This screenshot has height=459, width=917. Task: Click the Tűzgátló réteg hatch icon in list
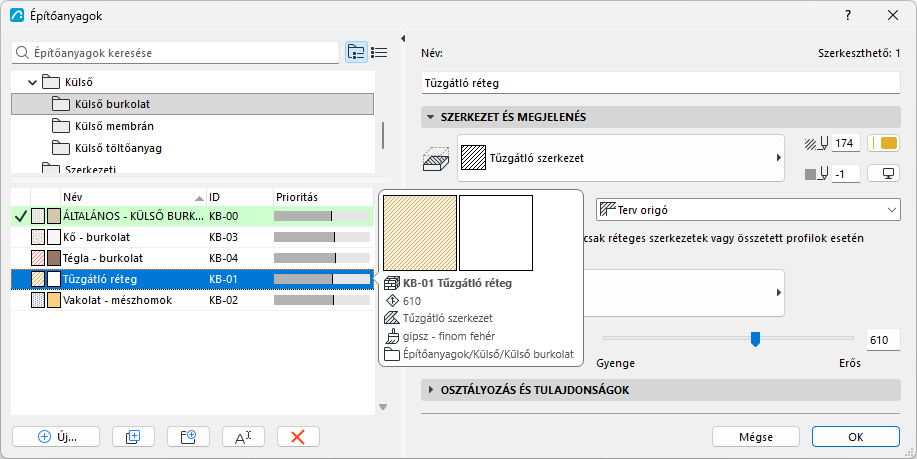(37, 279)
